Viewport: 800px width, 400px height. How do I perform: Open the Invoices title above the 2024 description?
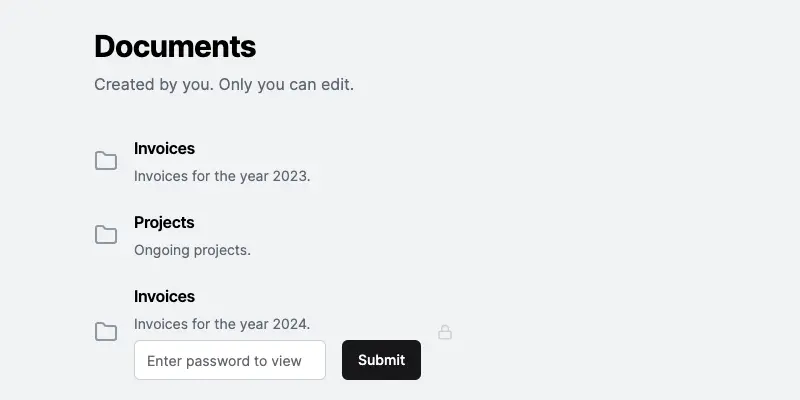(x=164, y=296)
